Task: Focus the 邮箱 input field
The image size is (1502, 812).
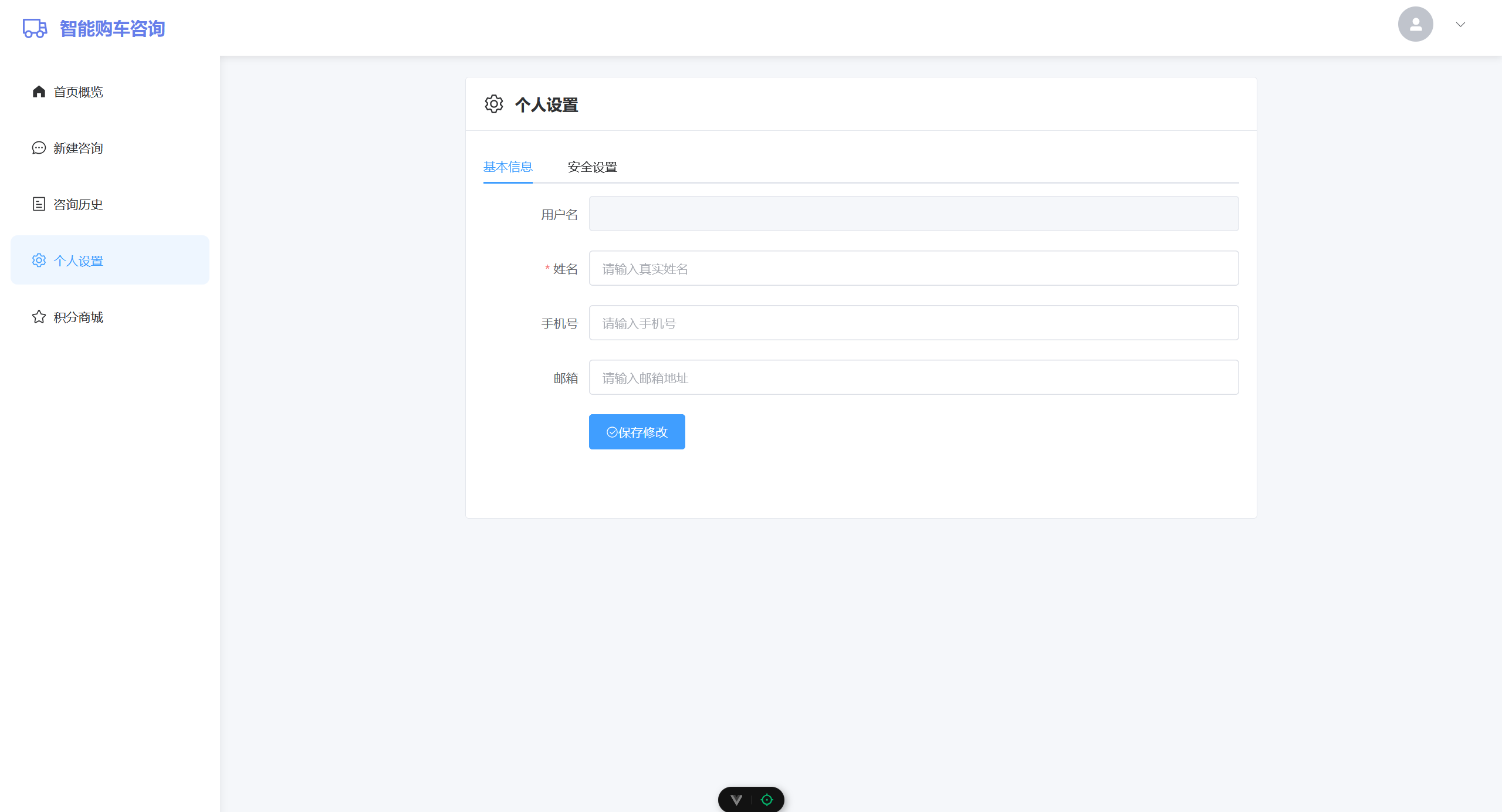Action: pyautogui.click(x=914, y=378)
